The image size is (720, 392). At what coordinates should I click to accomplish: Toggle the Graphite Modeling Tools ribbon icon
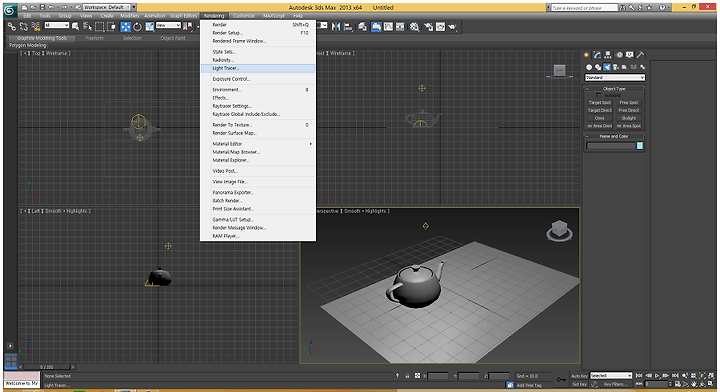pos(376,27)
